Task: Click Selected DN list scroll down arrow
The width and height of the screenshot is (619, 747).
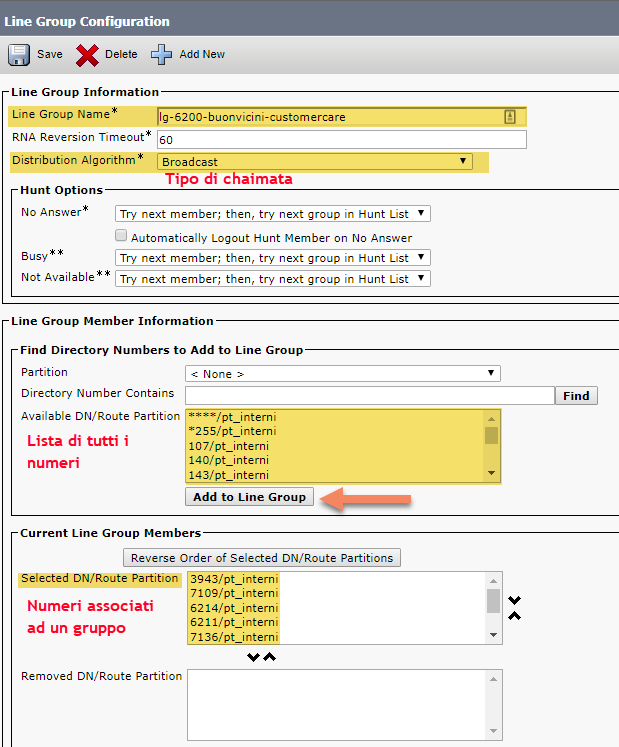Action: pyautogui.click(x=493, y=635)
